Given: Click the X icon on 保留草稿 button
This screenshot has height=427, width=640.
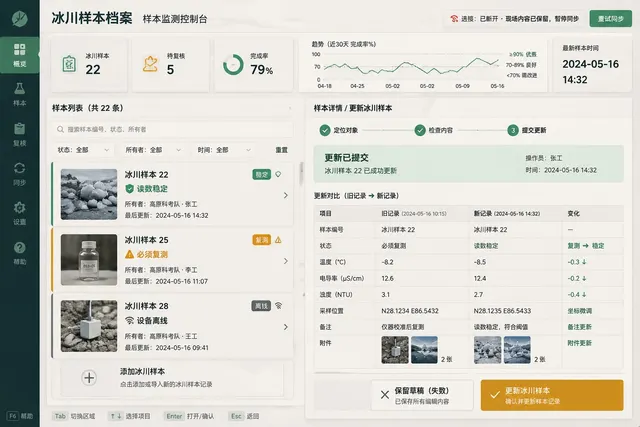Looking at the screenshot, I should (x=384, y=395).
